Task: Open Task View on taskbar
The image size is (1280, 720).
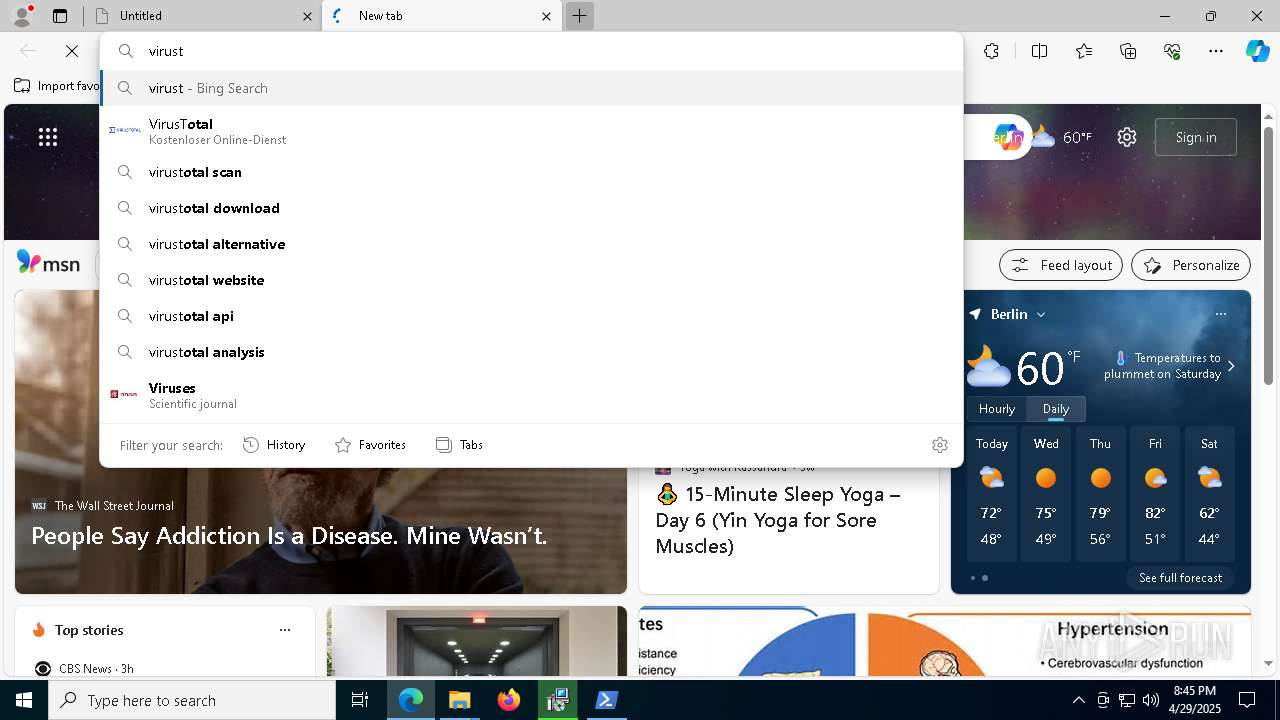Action: click(x=360, y=700)
